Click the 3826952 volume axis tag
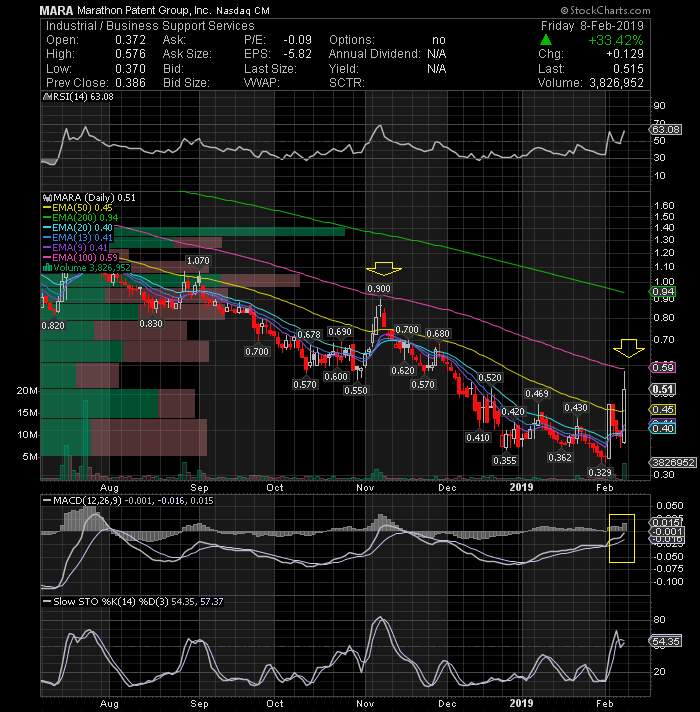700x712 pixels. coord(673,462)
